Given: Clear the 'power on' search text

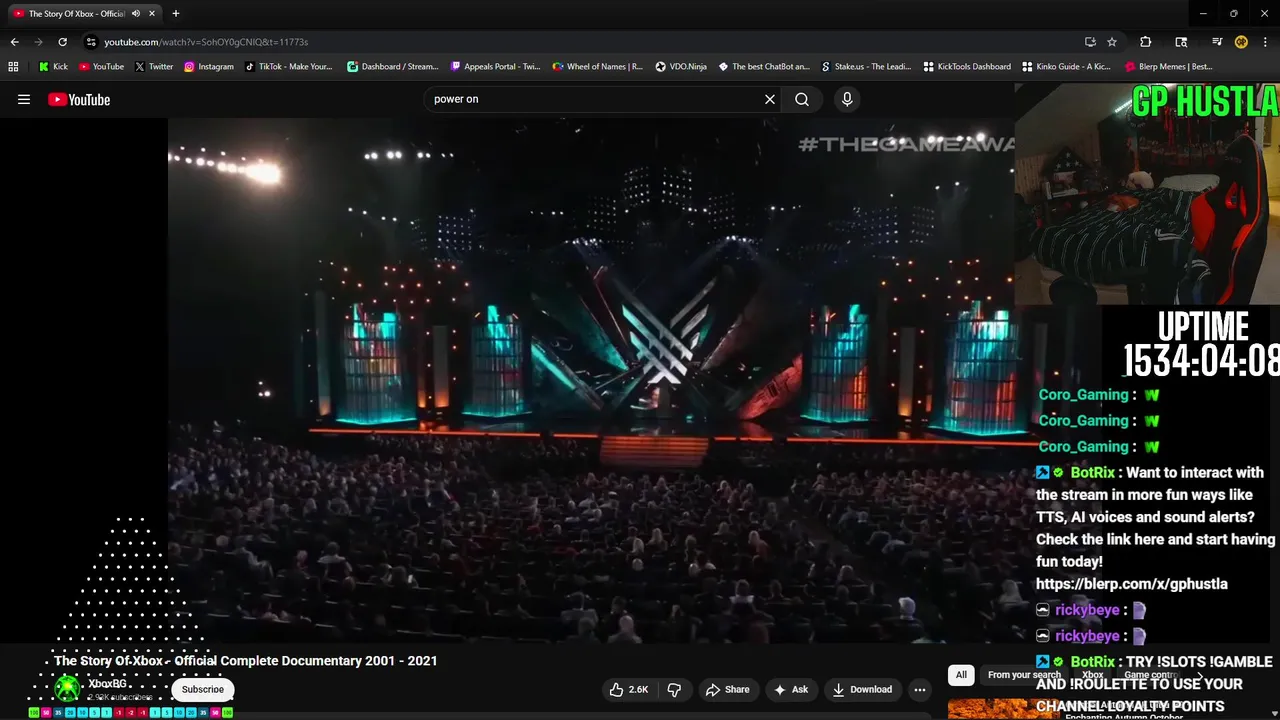Looking at the screenshot, I should coord(770,99).
